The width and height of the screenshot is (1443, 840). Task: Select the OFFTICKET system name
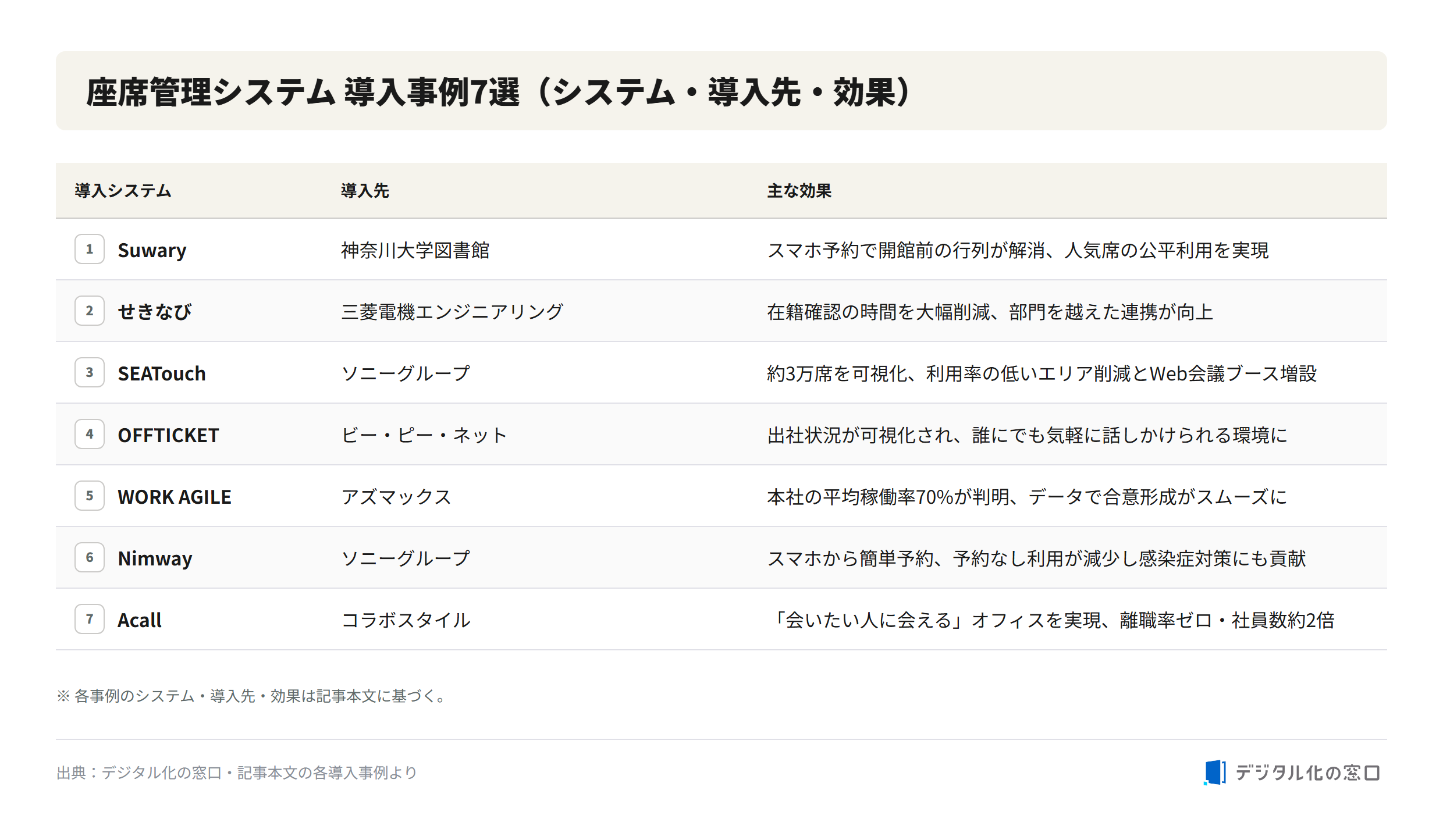pyautogui.click(x=168, y=435)
